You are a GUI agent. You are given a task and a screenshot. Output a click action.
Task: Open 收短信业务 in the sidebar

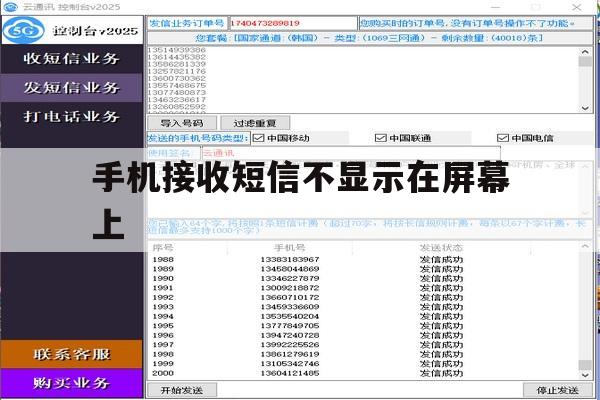pyautogui.click(x=72, y=59)
